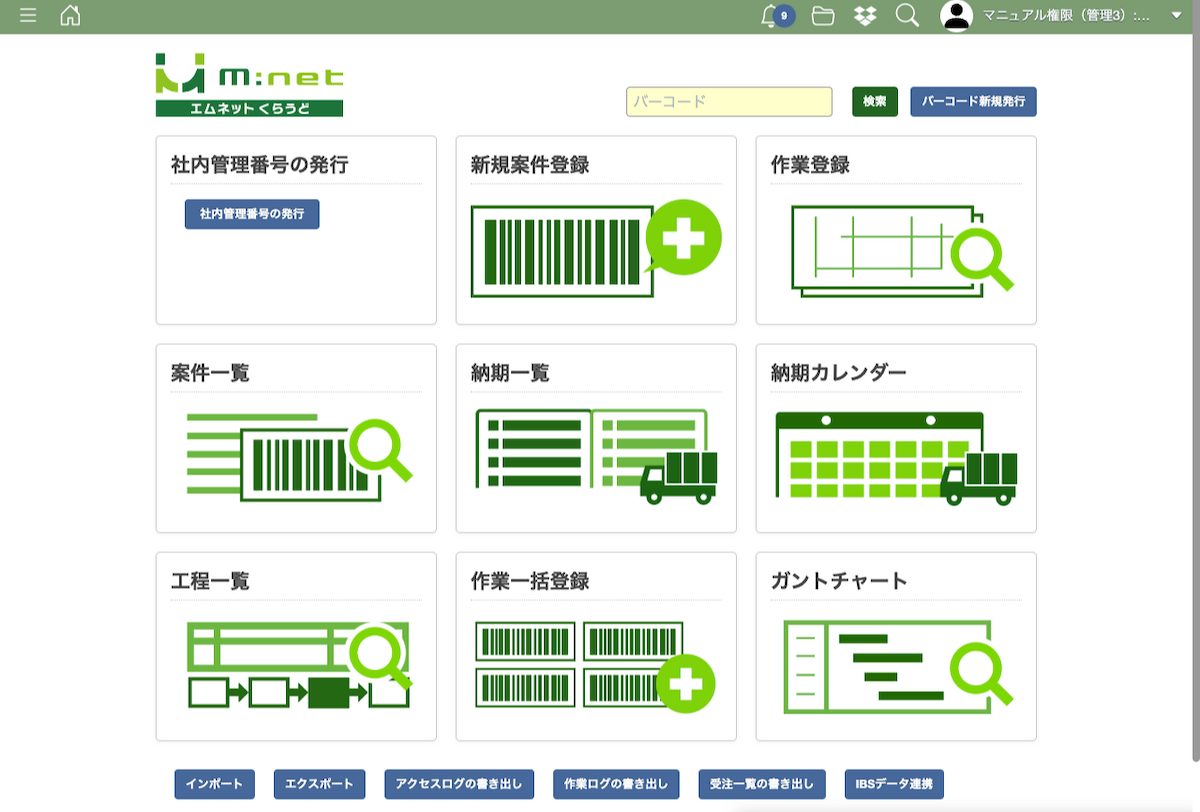Open search with magnifying glass icon
The height and width of the screenshot is (812, 1200).
click(907, 16)
